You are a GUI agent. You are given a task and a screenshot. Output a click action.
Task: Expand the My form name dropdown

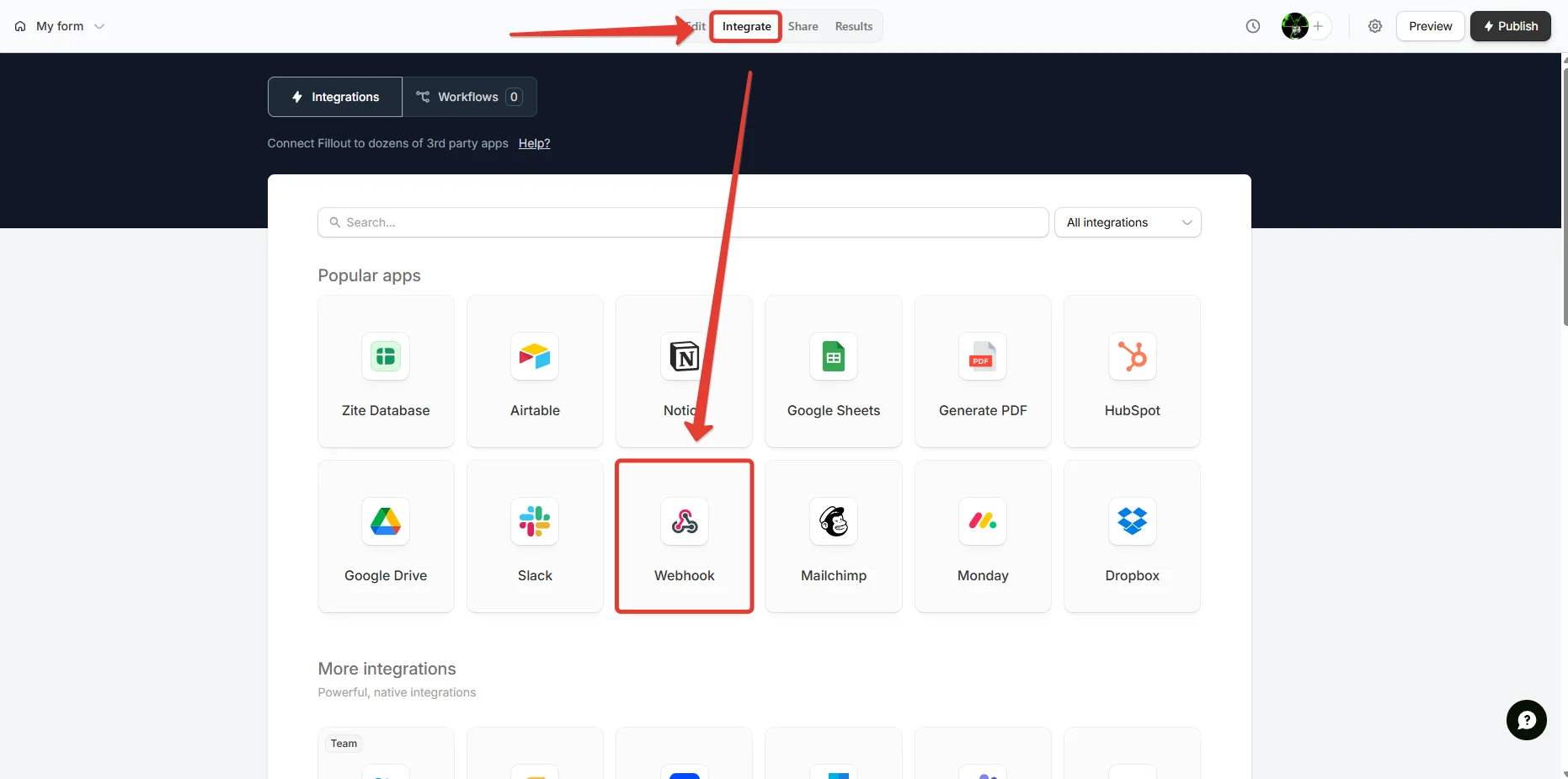99,26
